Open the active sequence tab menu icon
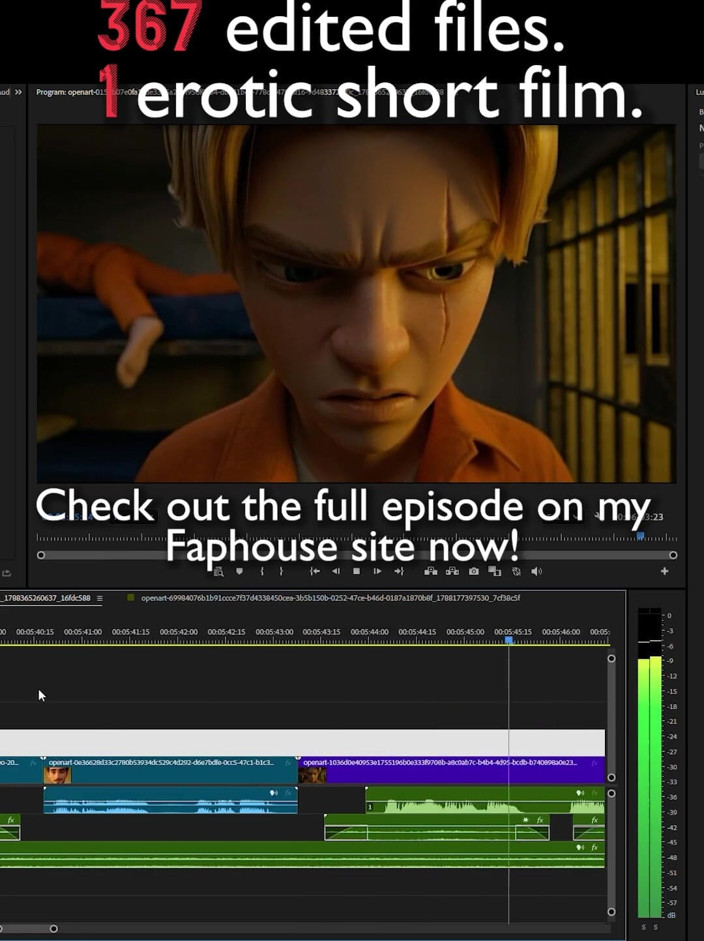This screenshot has width=704, height=941. pyautogui.click(x=100, y=598)
